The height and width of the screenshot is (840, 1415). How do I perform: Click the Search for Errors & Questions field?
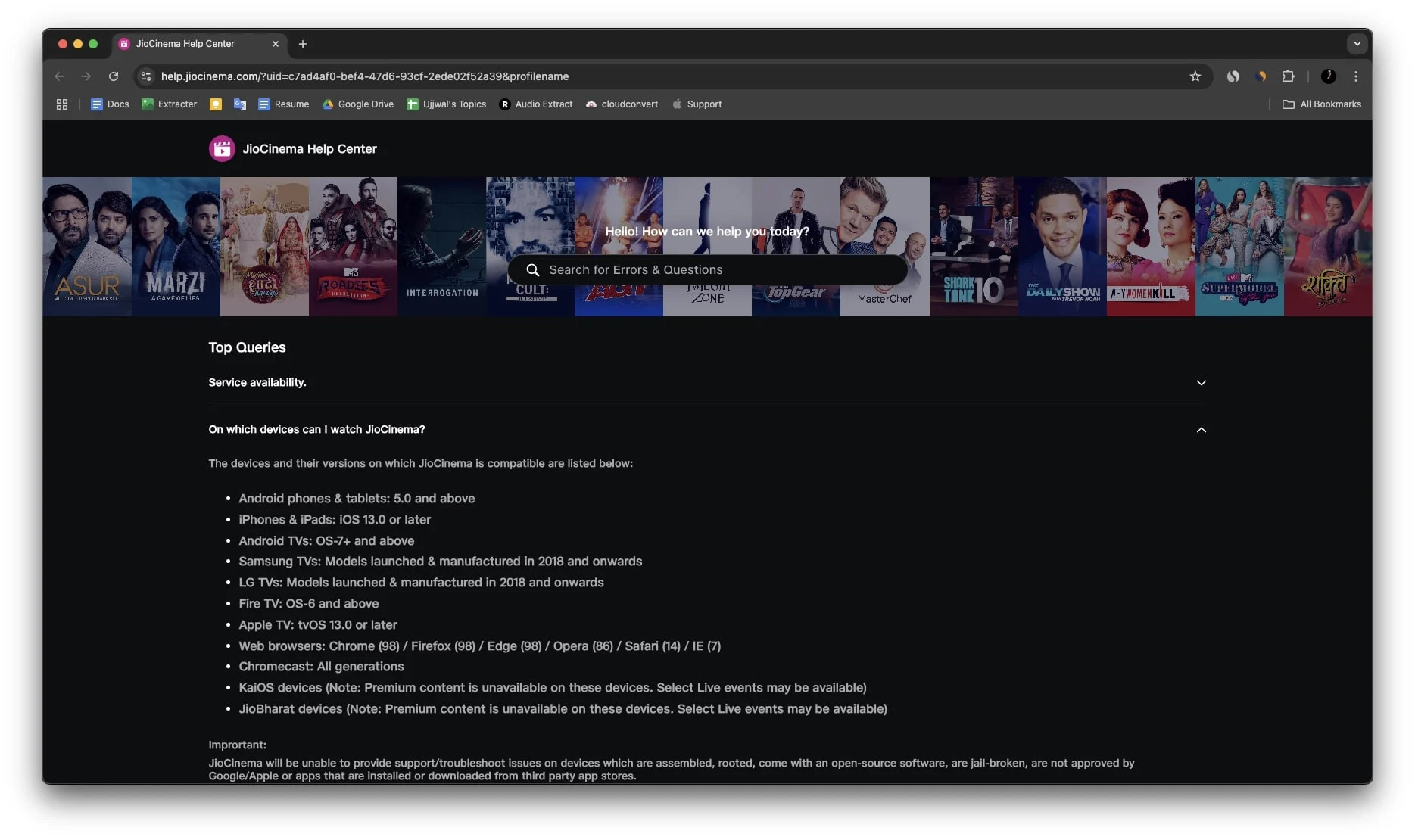[x=707, y=270]
